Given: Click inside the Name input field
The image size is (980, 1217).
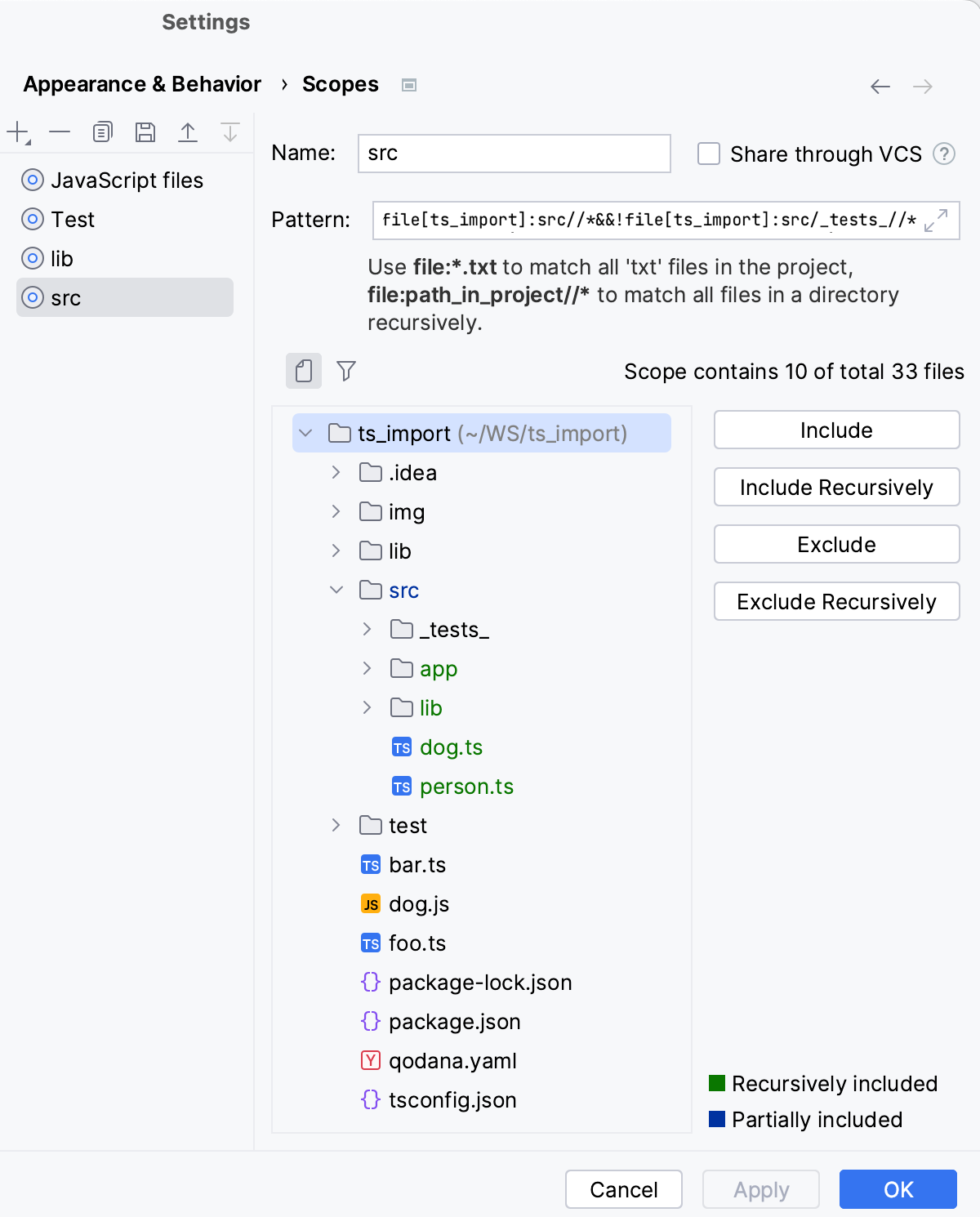Looking at the screenshot, I should 513,154.
